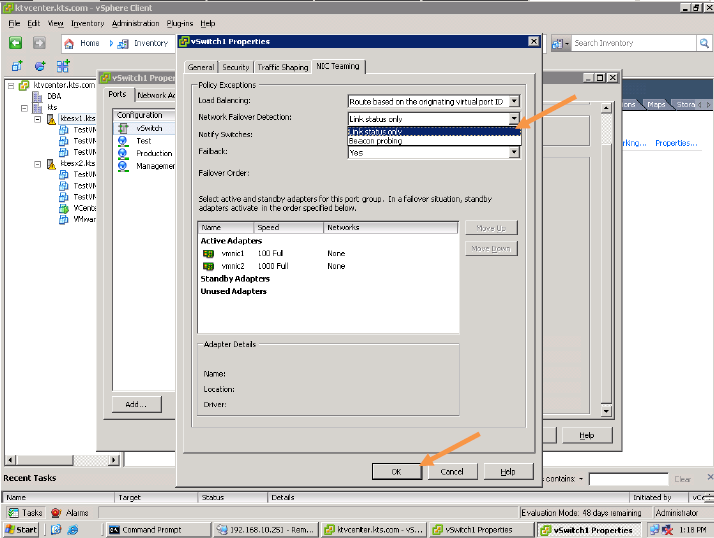Click the vmnic2 adapter icon
The width and height of the screenshot is (714, 538).
209,266
